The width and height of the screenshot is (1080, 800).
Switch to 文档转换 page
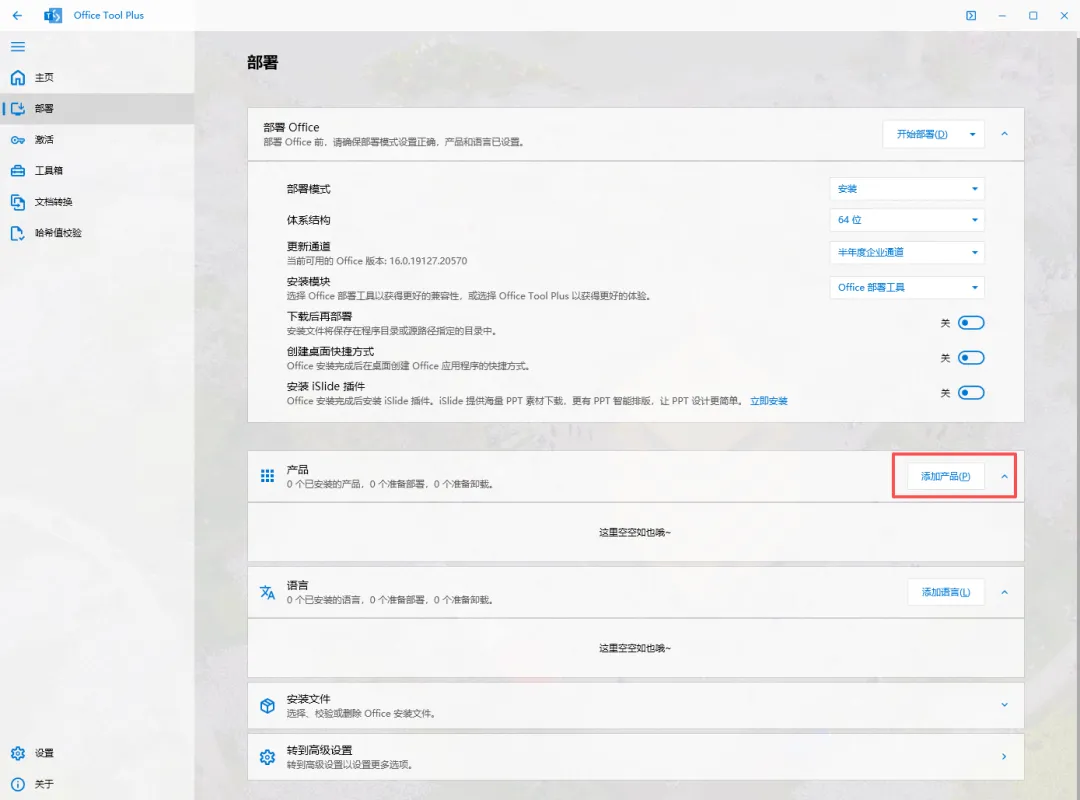point(97,201)
